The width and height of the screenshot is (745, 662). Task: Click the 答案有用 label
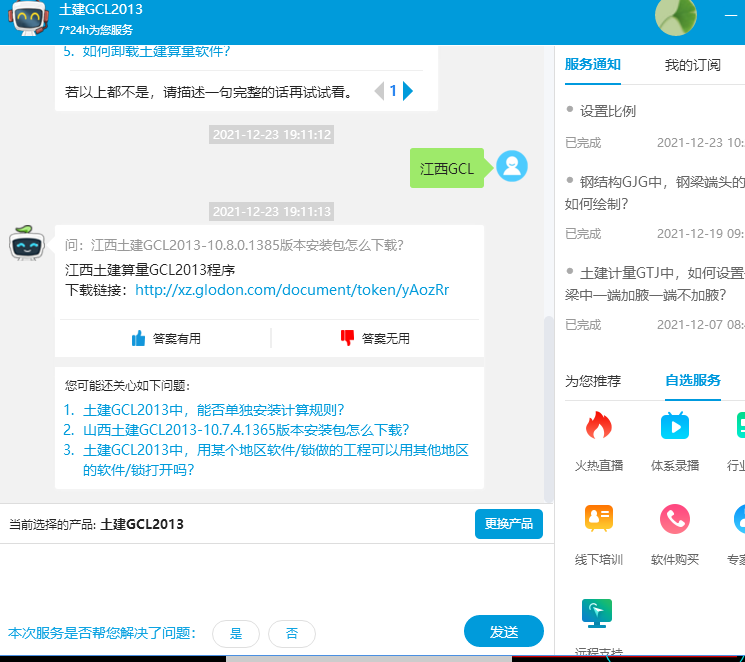(176, 338)
